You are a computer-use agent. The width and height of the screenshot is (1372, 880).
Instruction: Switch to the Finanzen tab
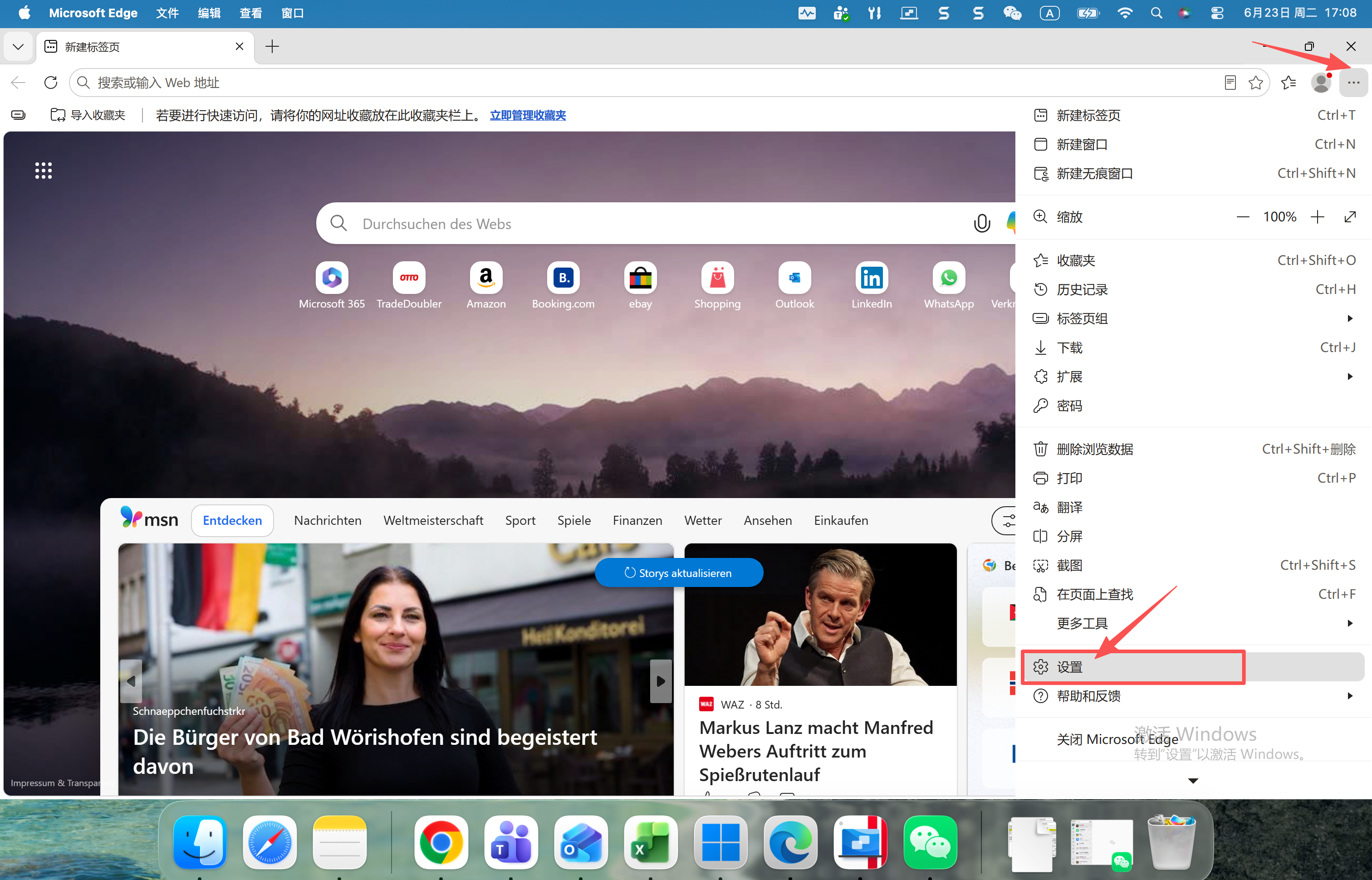[637, 521]
